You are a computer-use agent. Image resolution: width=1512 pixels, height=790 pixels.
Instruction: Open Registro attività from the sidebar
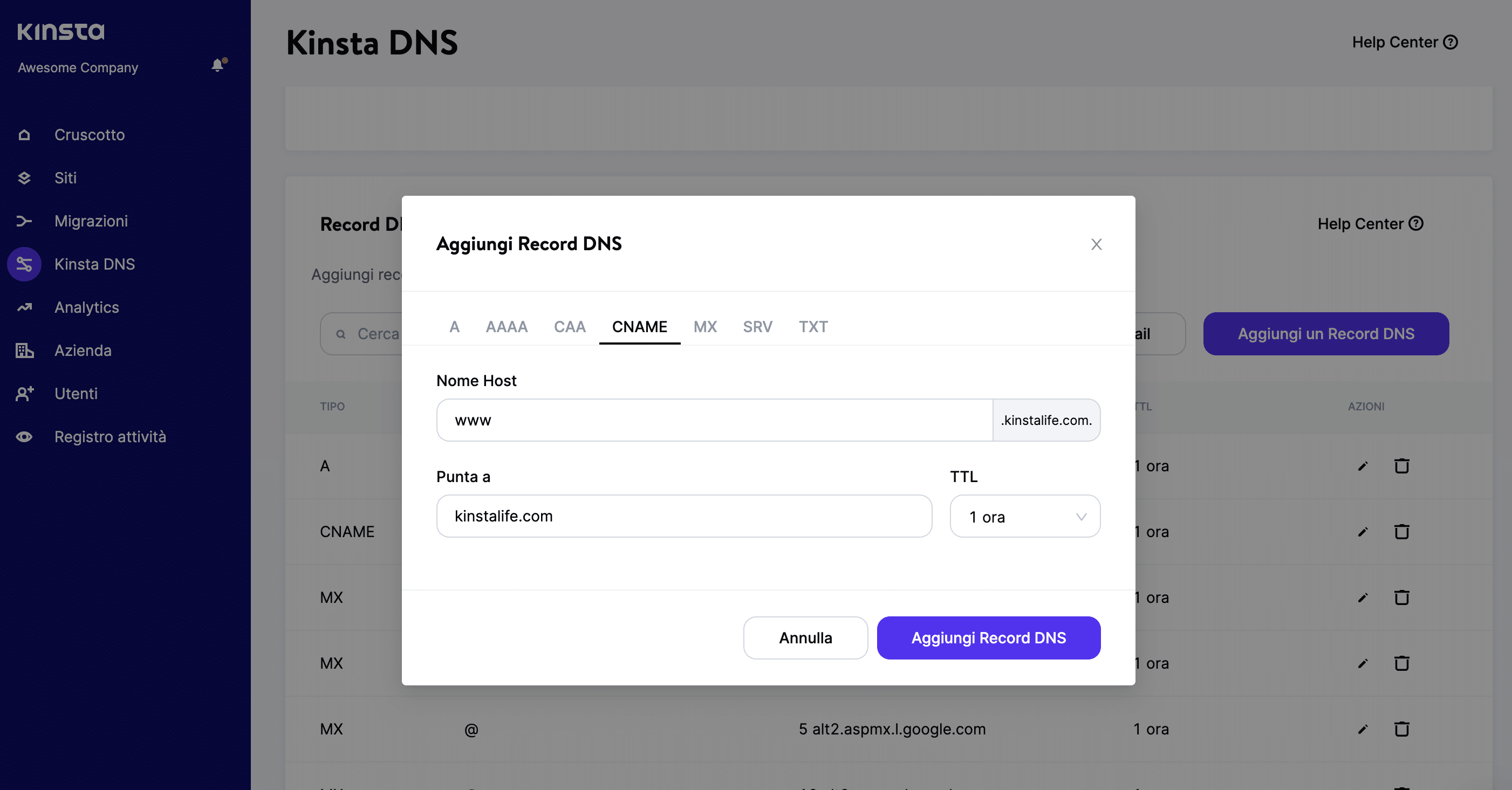pyautogui.click(x=111, y=437)
